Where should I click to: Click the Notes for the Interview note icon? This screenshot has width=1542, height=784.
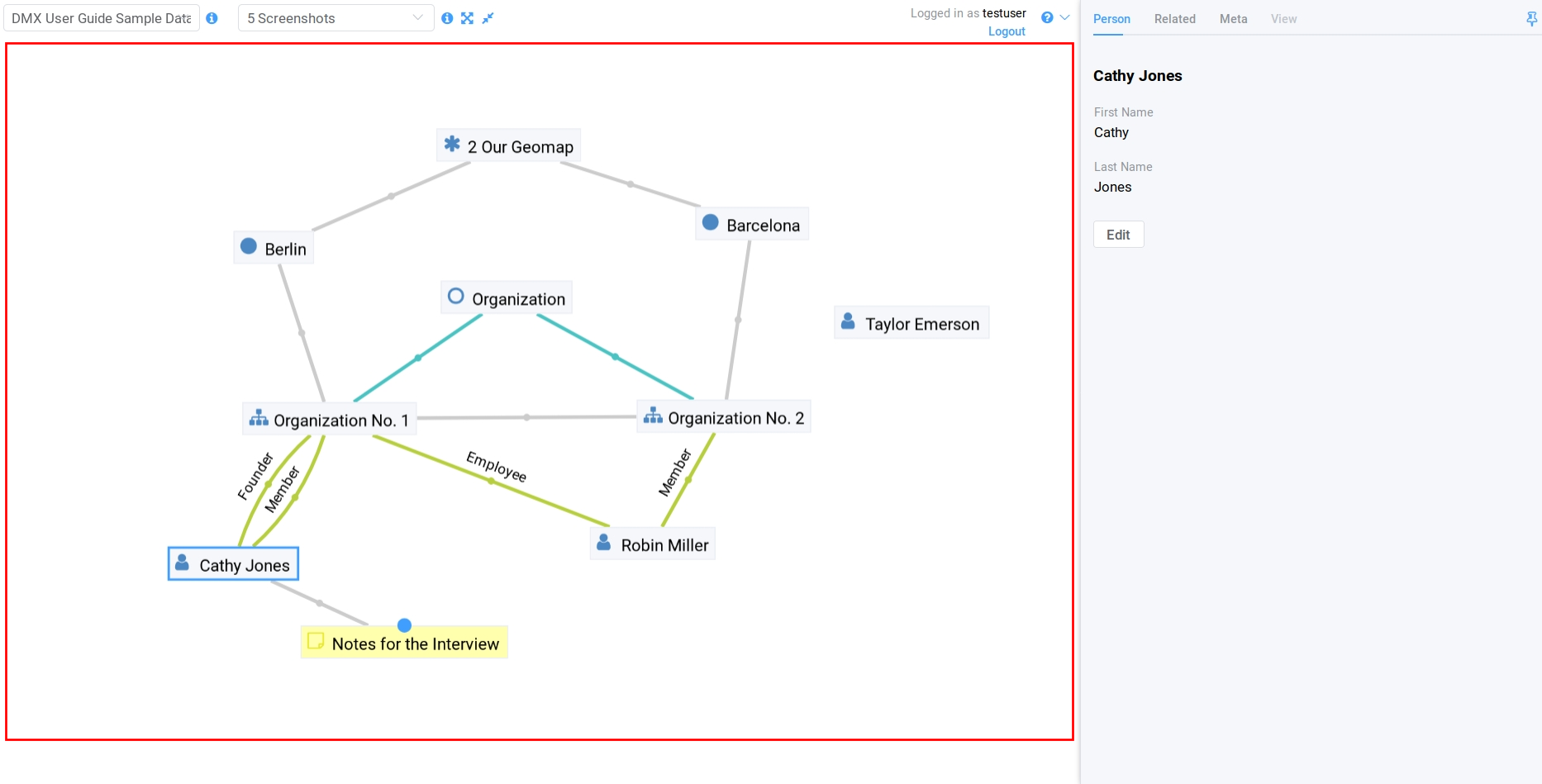[316, 641]
